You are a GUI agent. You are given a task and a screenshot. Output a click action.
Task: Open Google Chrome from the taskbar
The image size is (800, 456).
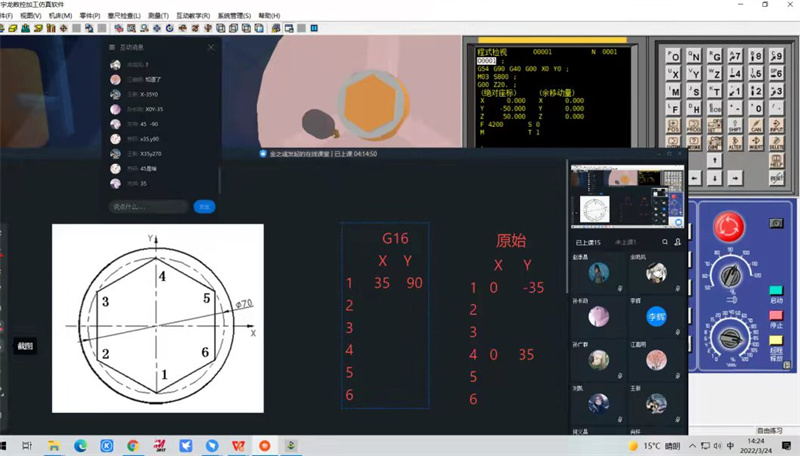133,446
